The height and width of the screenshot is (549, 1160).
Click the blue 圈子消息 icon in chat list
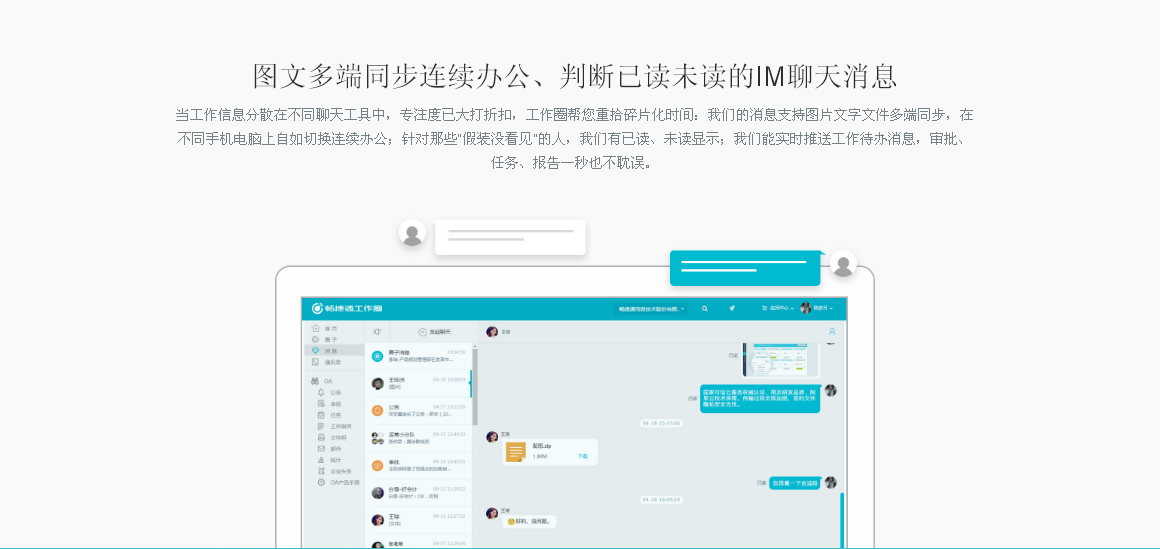point(377,356)
